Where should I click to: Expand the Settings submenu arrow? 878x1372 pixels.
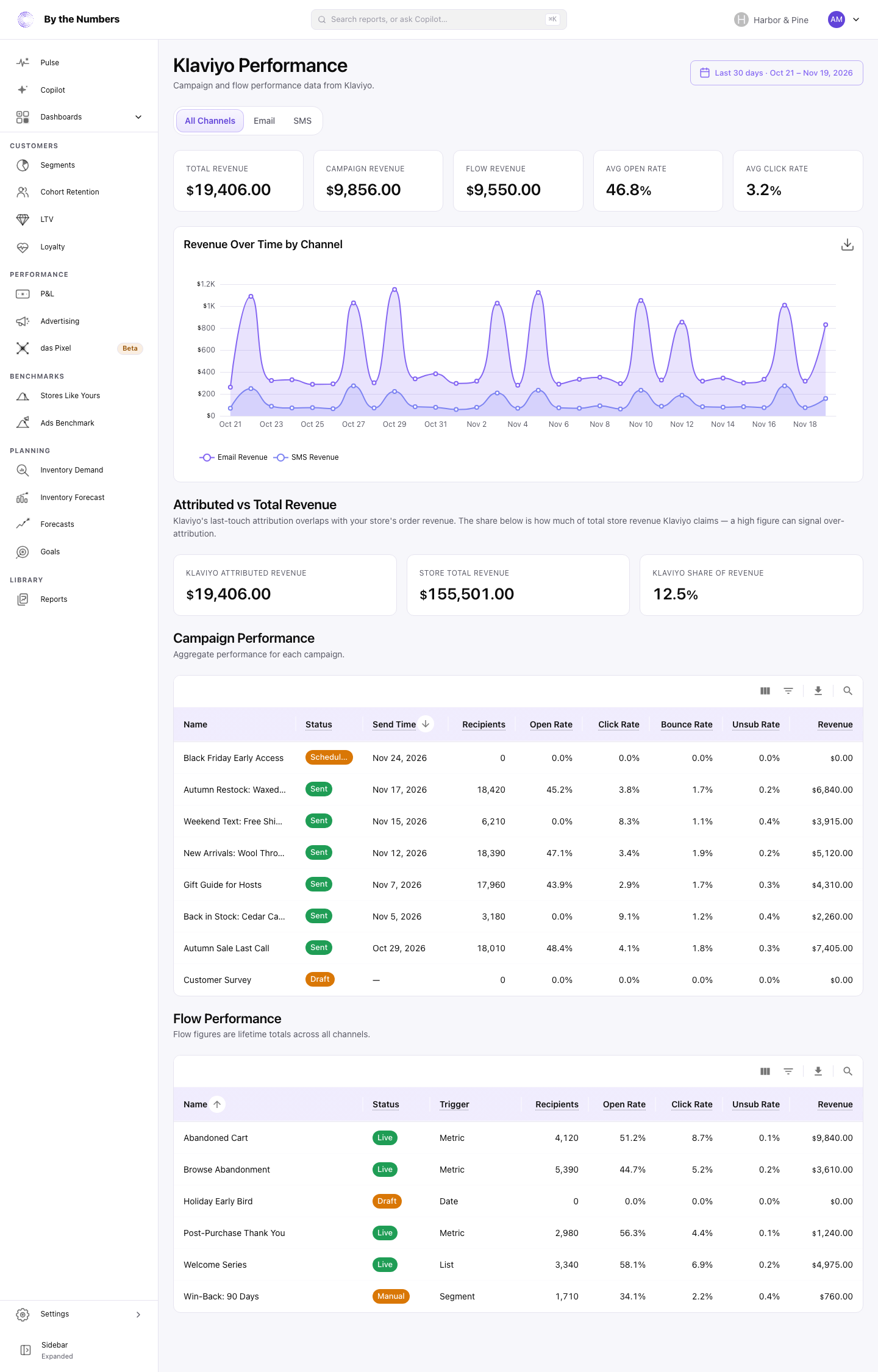(x=138, y=1315)
